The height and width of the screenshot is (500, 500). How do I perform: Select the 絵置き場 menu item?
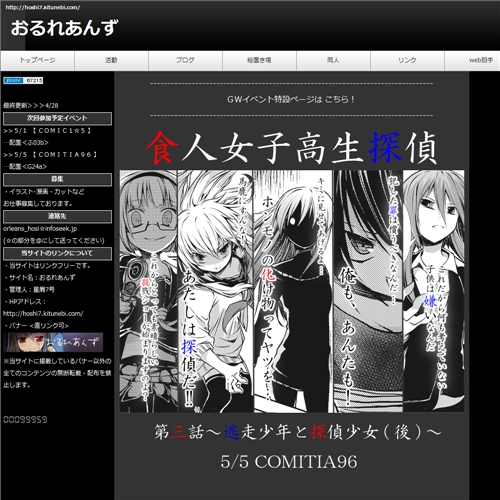click(259, 60)
